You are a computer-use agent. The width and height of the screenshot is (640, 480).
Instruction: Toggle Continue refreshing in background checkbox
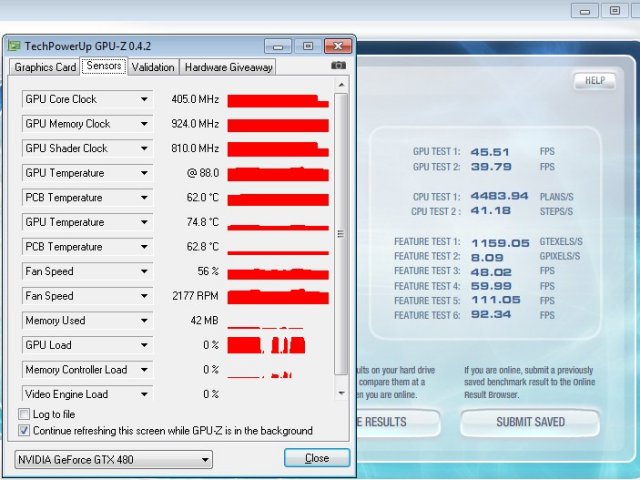pyautogui.click(x=24, y=431)
